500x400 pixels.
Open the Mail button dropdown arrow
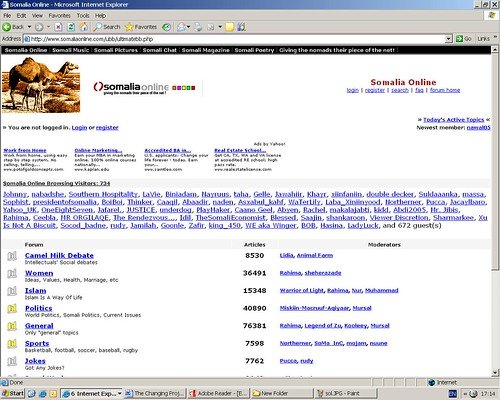tap(188, 27)
